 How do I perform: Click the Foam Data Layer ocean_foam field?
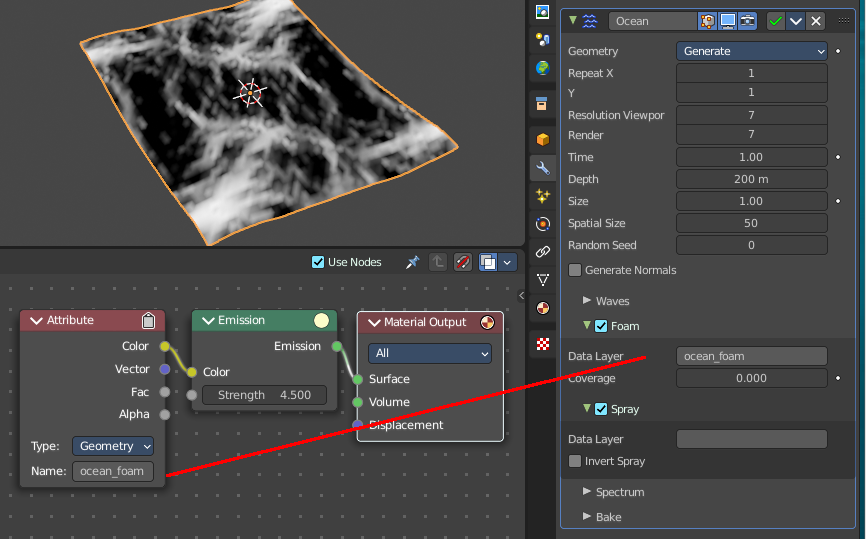coord(752,356)
